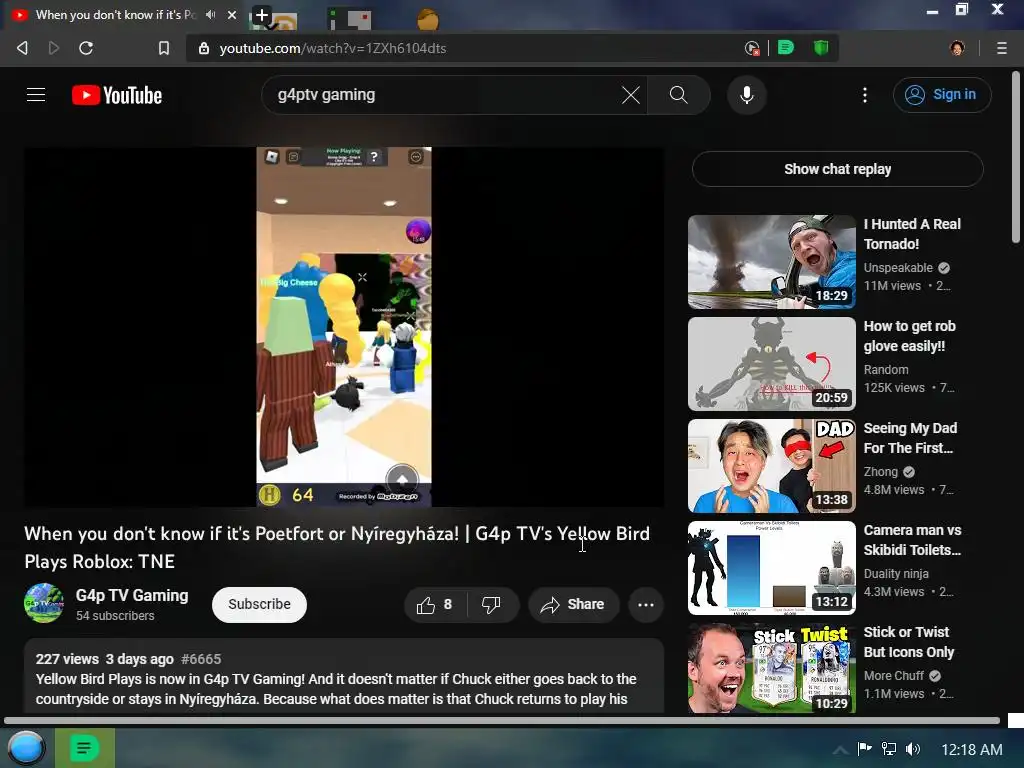The height and width of the screenshot is (768, 1024).
Task: Open the Camera man vs Skibidi Toilets thumbnail
Action: (x=772, y=568)
